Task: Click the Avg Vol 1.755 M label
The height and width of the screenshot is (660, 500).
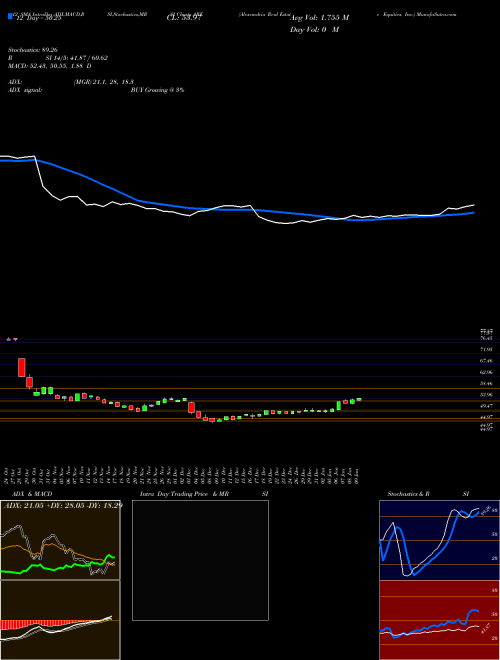Action: point(319,18)
